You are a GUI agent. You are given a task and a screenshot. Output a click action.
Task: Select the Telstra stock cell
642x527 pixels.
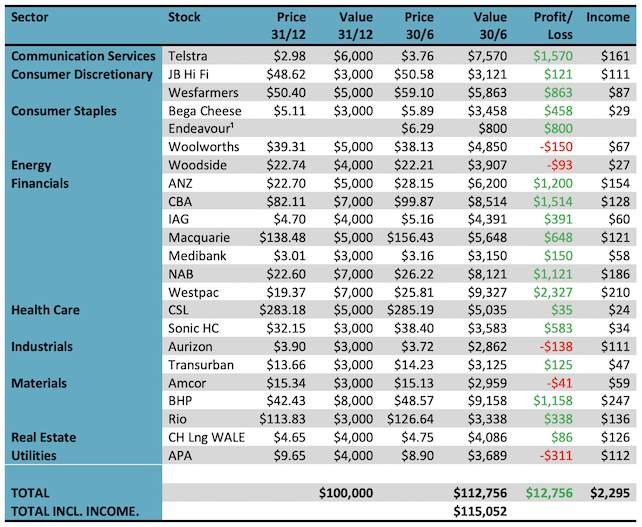point(189,56)
